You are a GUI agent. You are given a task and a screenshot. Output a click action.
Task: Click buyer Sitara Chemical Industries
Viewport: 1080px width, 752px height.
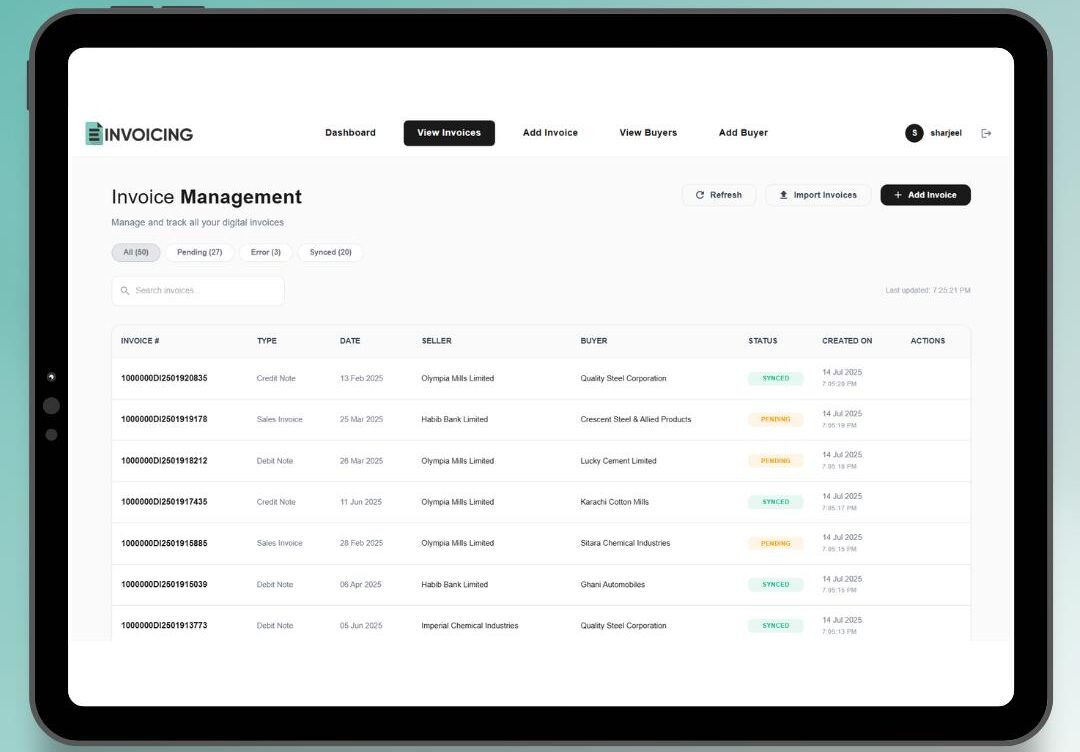(625, 543)
